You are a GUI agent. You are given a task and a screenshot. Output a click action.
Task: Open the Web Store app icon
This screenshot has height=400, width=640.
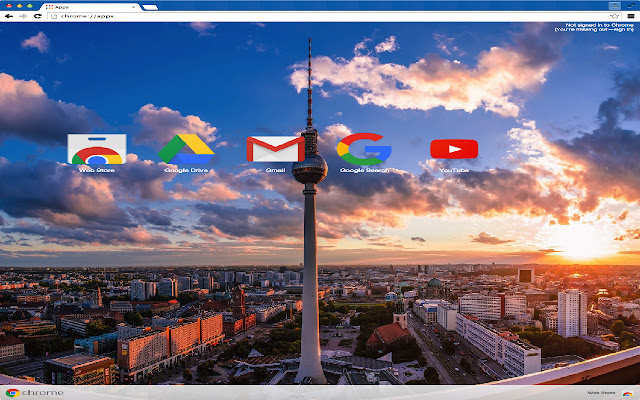click(x=97, y=149)
